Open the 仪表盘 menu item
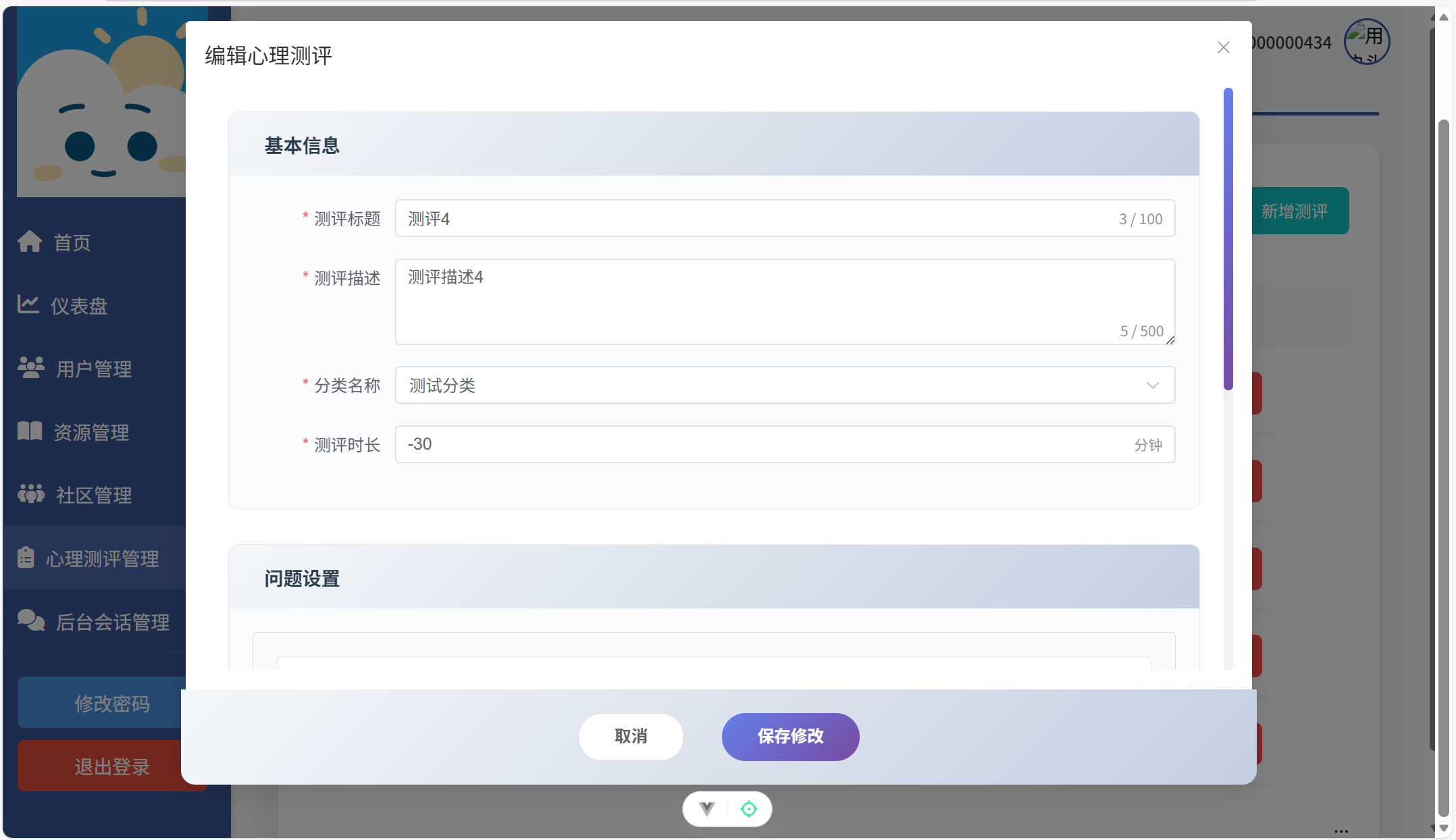1456x840 pixels. (x=95, y=306)
